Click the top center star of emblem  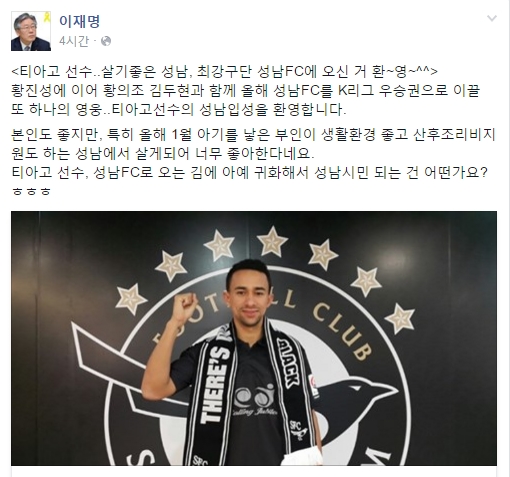click(272, 241)
